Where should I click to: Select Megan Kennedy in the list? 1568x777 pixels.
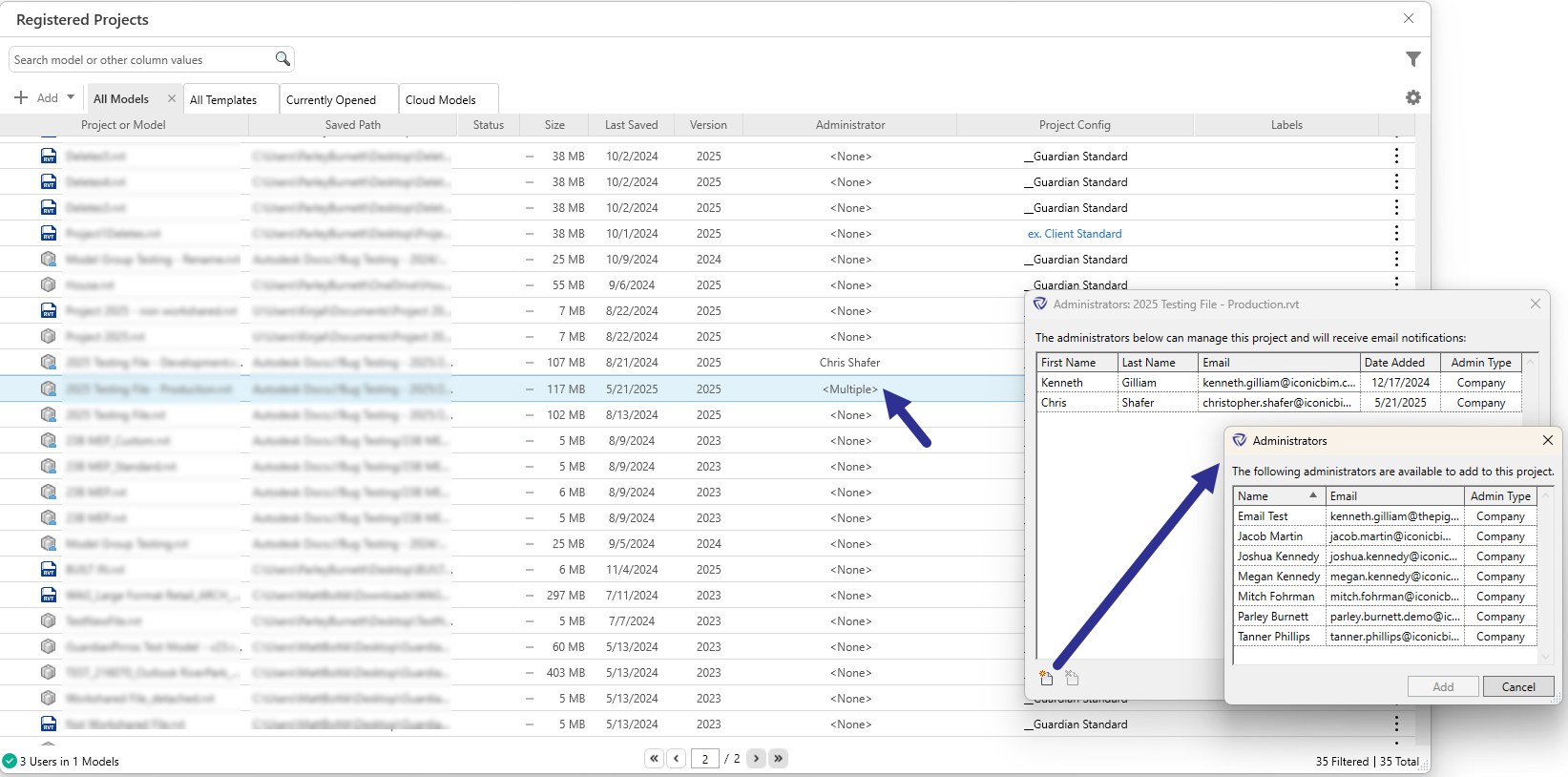tap(1385, 576)
